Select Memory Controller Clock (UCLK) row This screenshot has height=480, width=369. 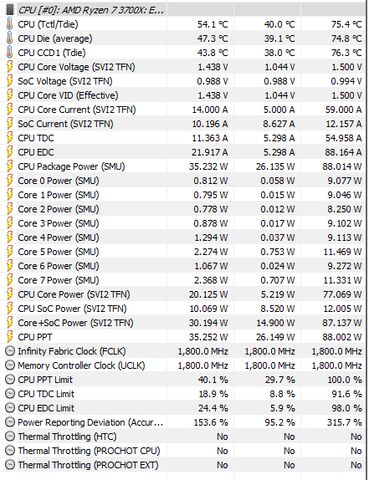pyautogui.click(x=184, y=365)
